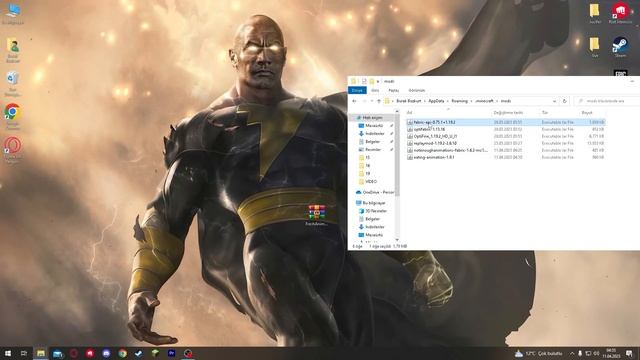Viewport: 640px width, 360px height.
Task: Select the OptiFine_1.19.2_HD_U_I1 file
Action: coord(505,136)
